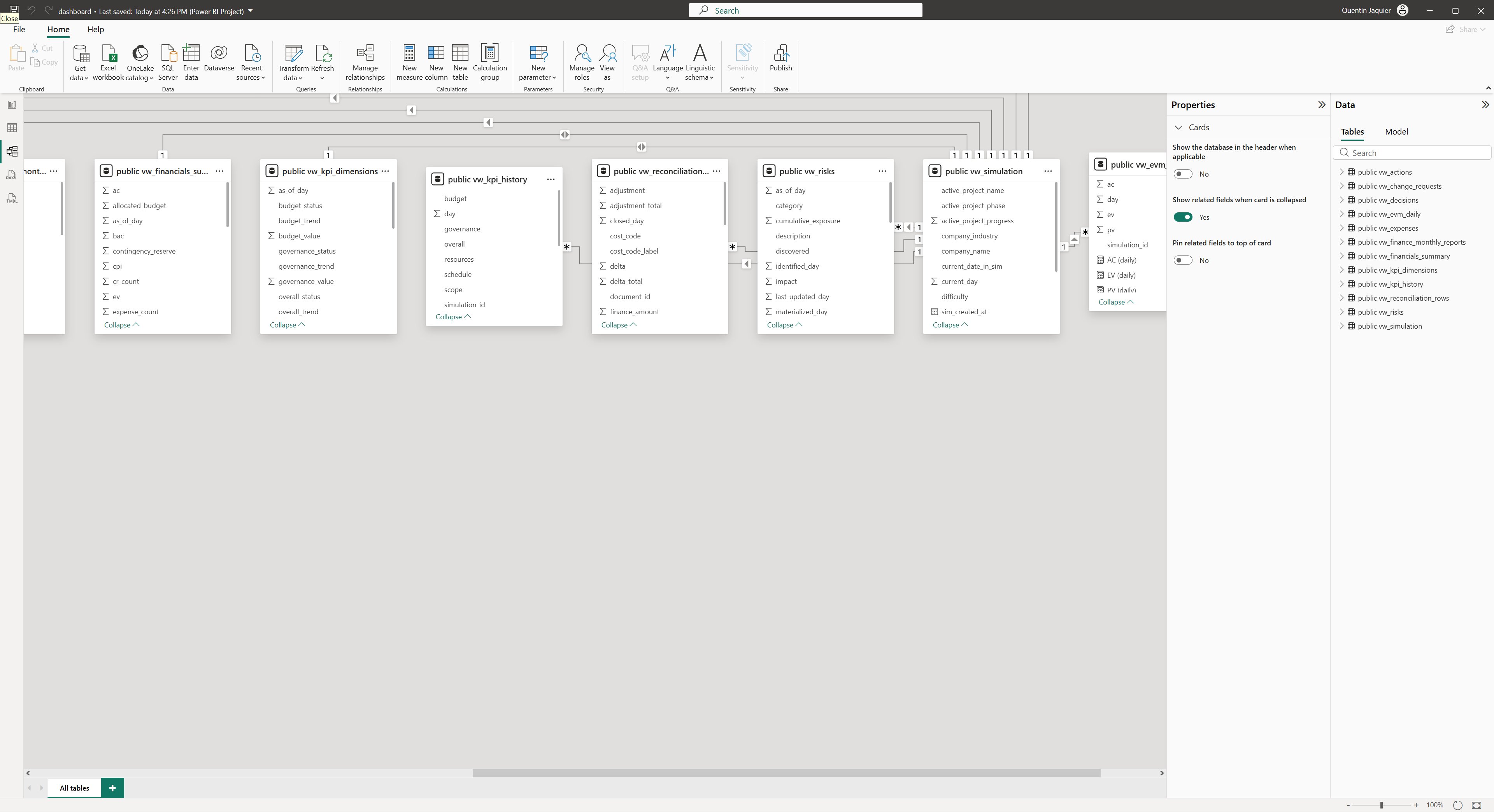Collapse the vw_financials_summary card
The image size is (1494, 812).
click(x=122, y=325)
